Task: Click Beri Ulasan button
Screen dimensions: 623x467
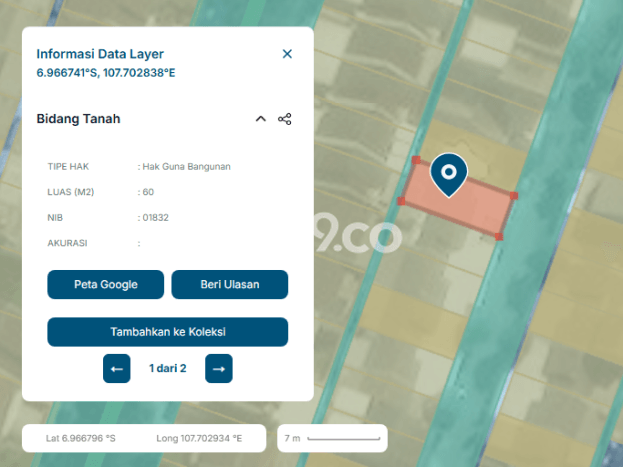Action: 230,285
